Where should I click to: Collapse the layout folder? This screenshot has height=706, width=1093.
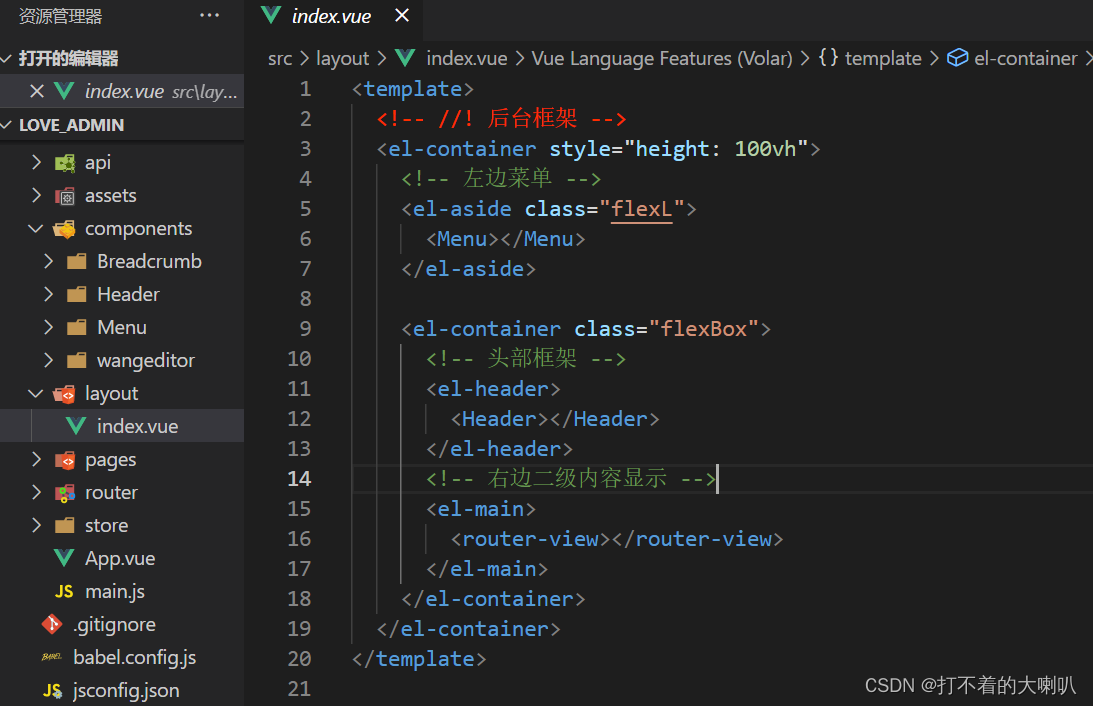click(x=35, y=393)
